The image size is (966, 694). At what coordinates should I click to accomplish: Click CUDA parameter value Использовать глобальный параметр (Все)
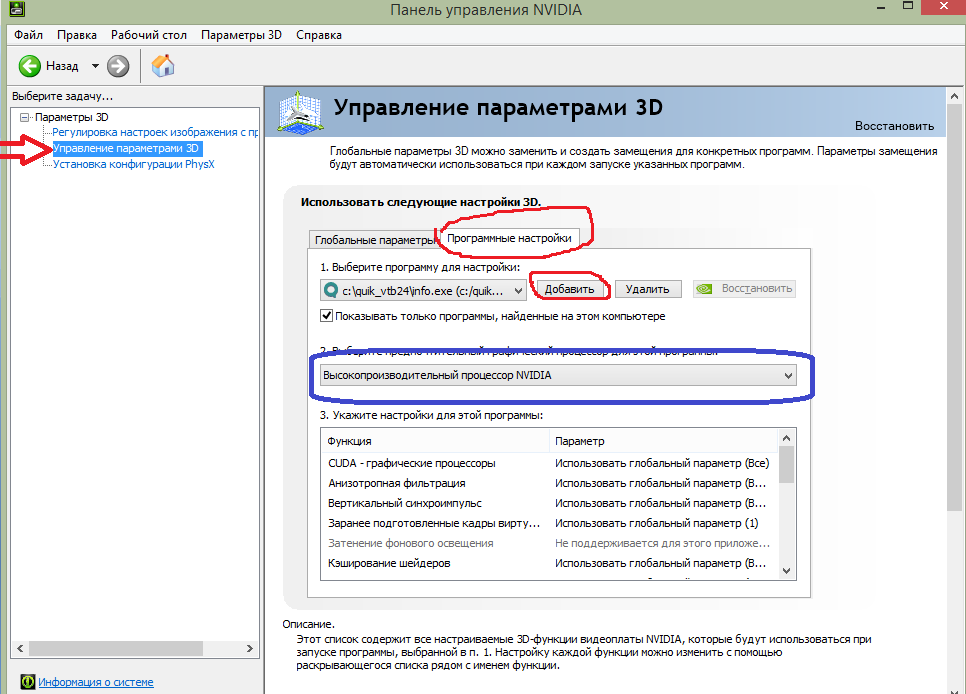pos(662,463)
